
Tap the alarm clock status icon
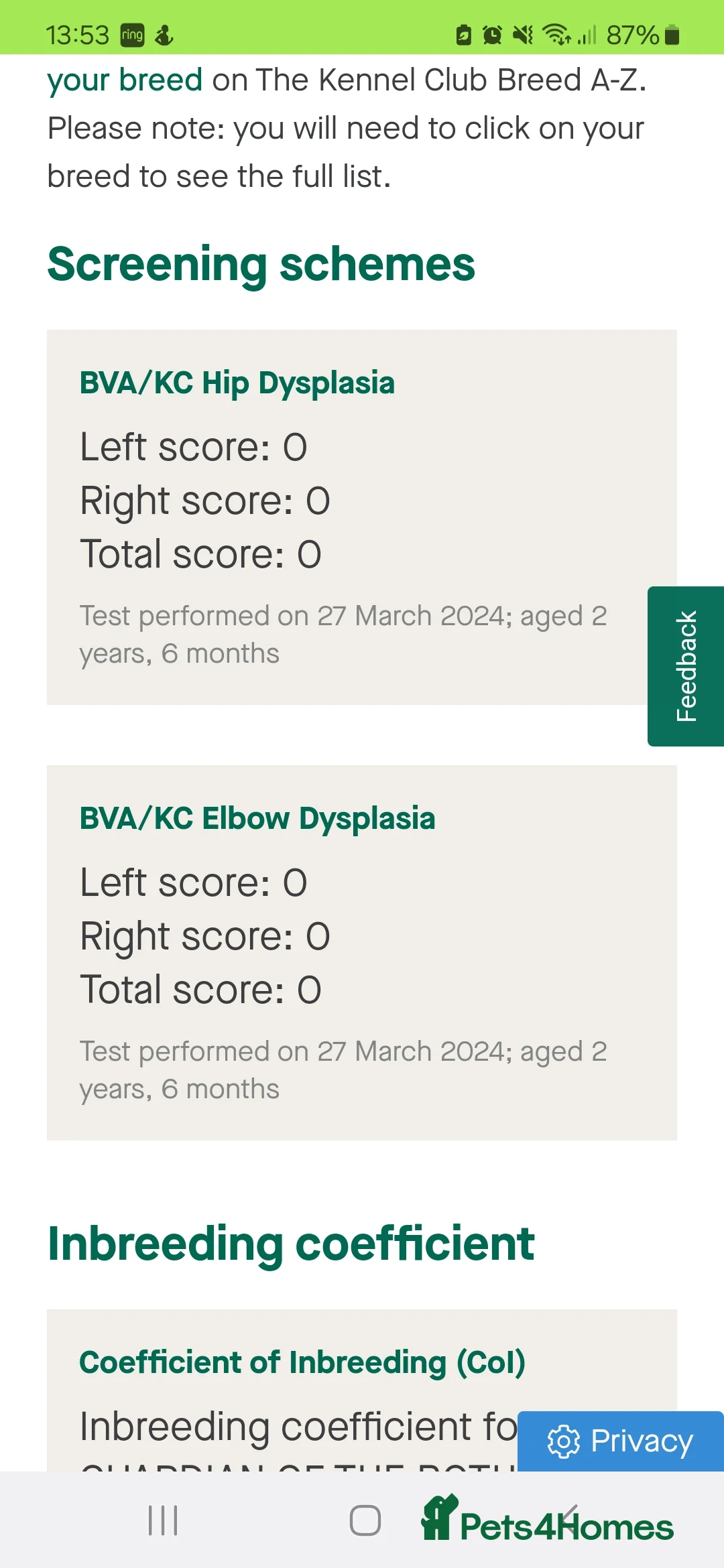(x=492, y=35)
